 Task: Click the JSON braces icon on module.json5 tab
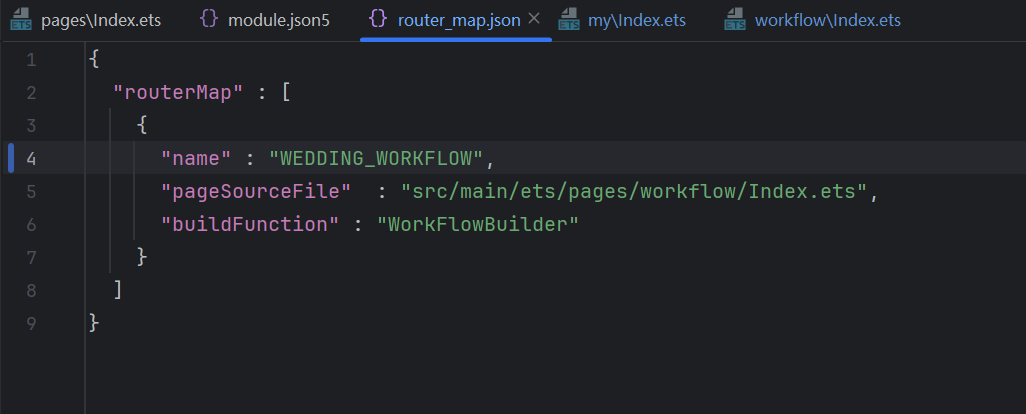coord(208,20)
